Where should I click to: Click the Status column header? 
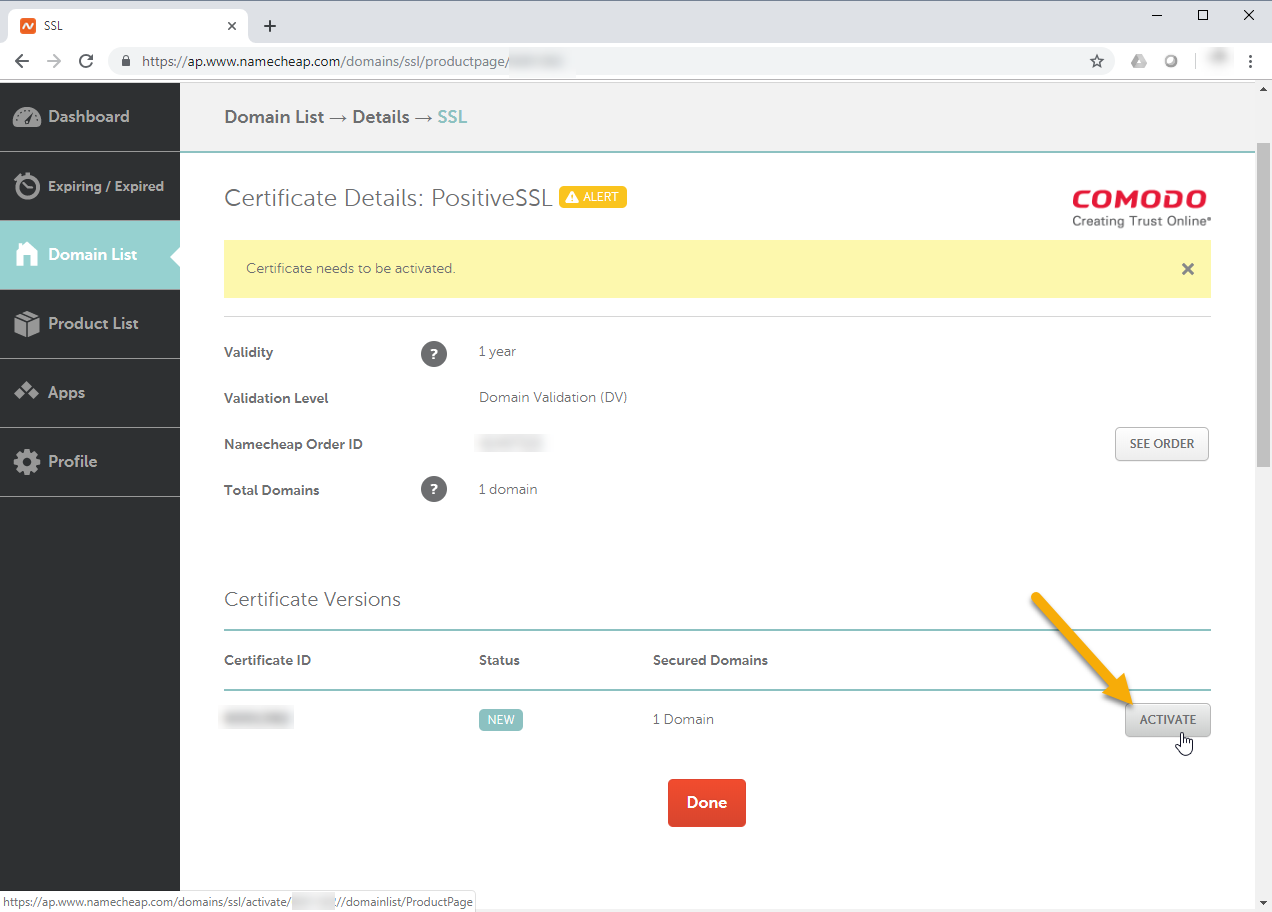(x=499, y=661)
